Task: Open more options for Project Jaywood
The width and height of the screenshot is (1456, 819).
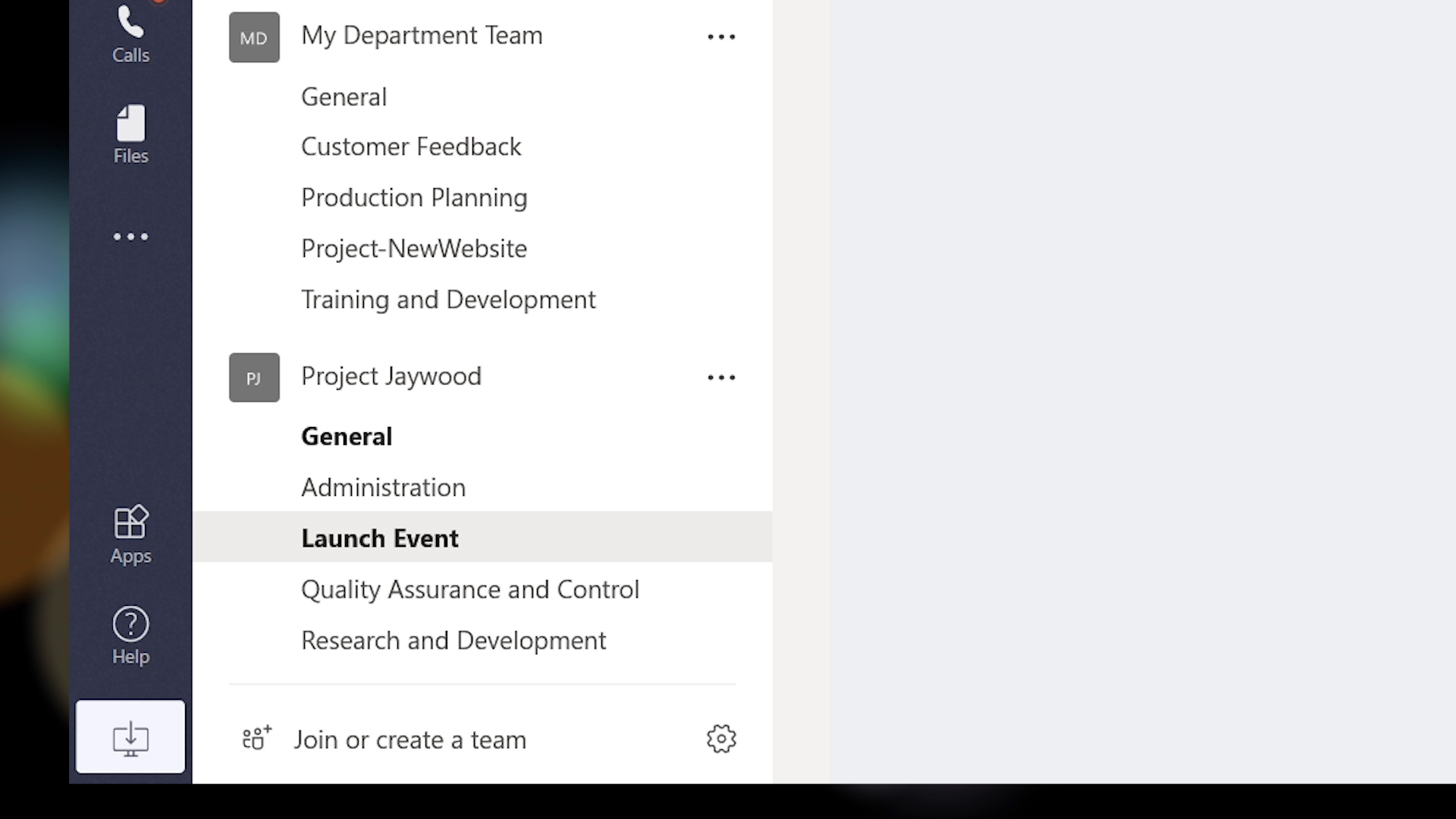Action: tap(721, 377)
